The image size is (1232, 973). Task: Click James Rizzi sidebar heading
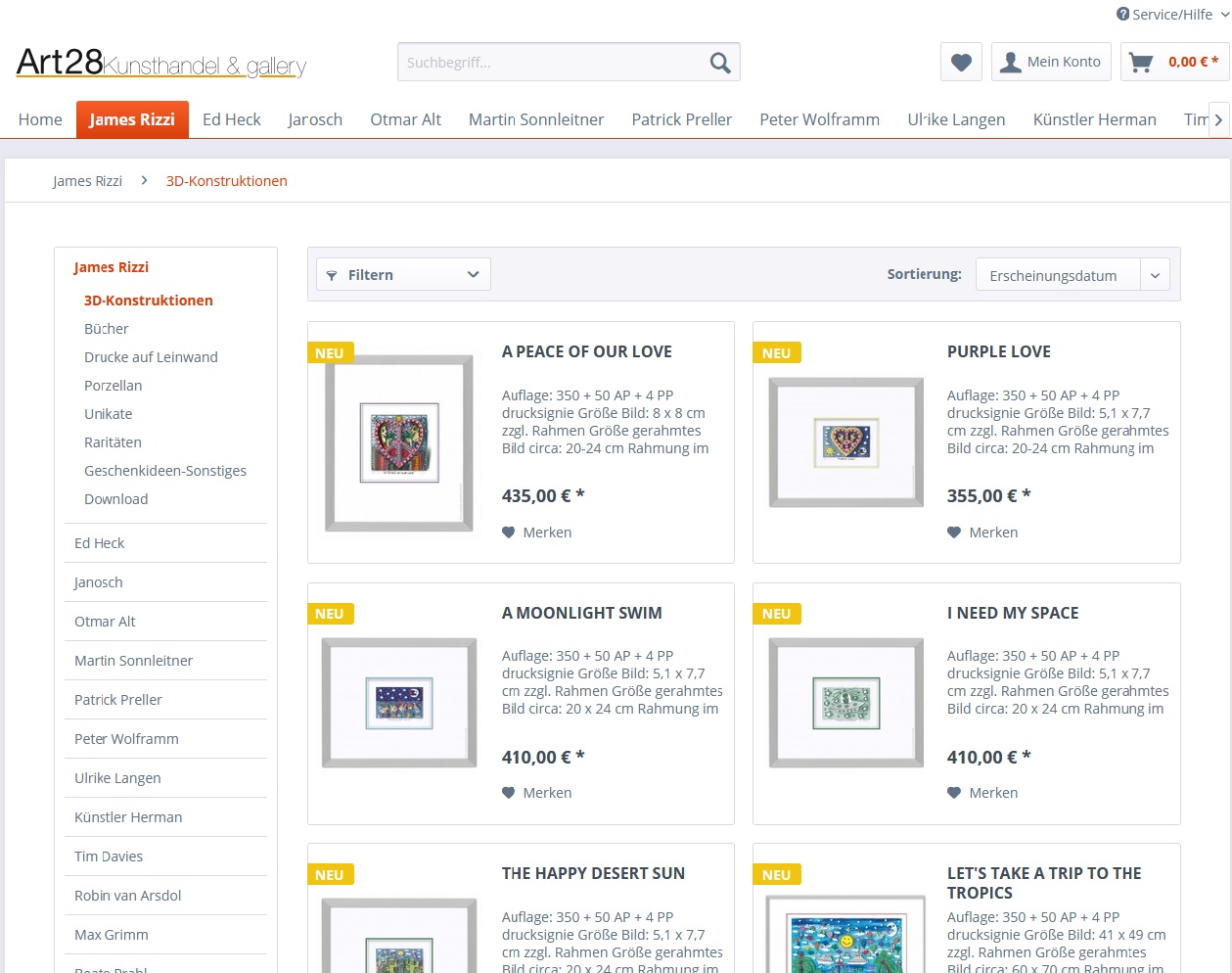click(112, 267)
